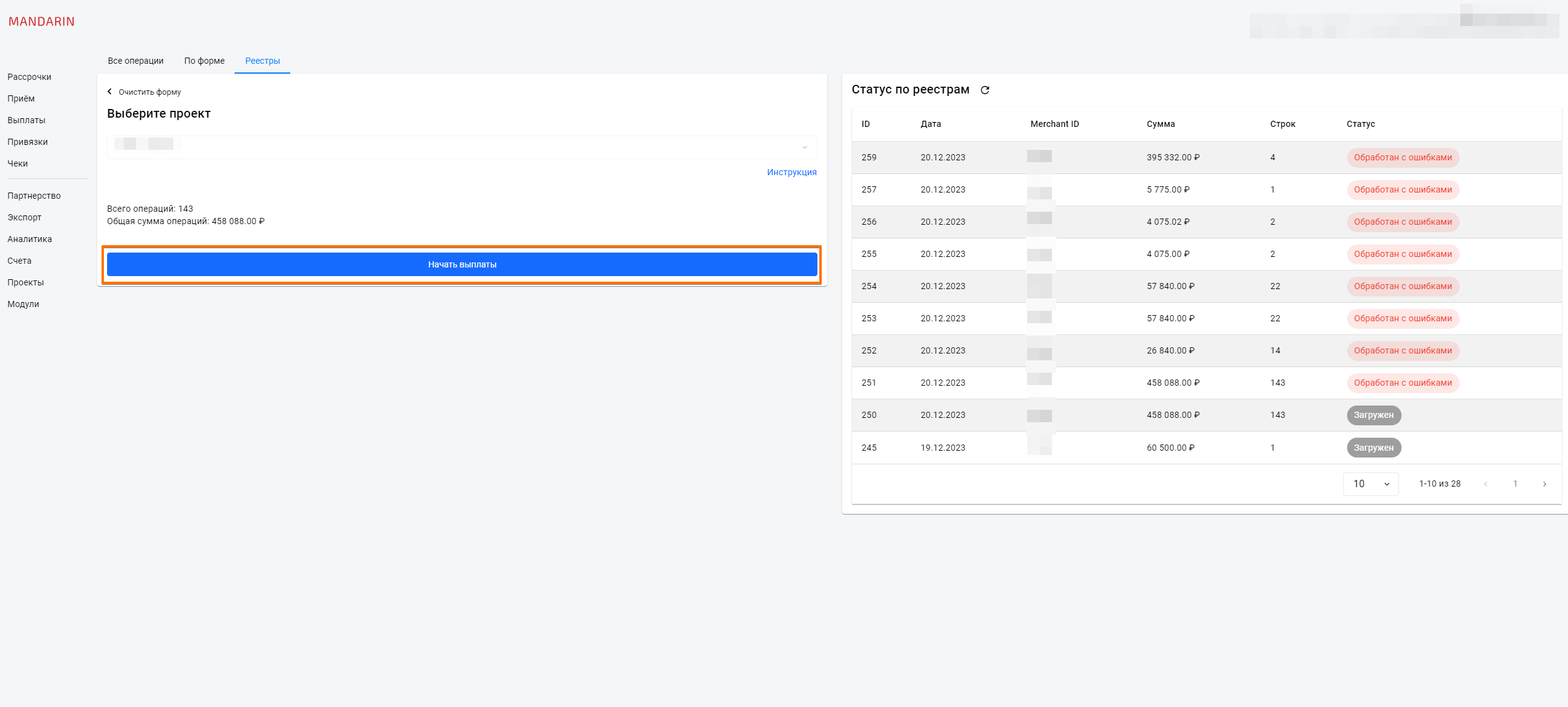Switch to По форме tab

pos(204,61)
